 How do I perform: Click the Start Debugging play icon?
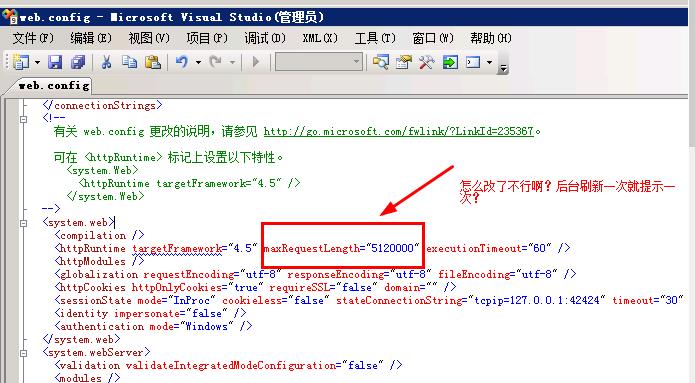[x=255, y=62]
